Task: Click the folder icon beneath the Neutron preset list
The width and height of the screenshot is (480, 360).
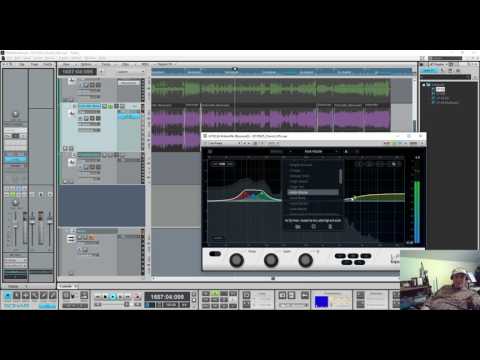Action: point(298,227)
